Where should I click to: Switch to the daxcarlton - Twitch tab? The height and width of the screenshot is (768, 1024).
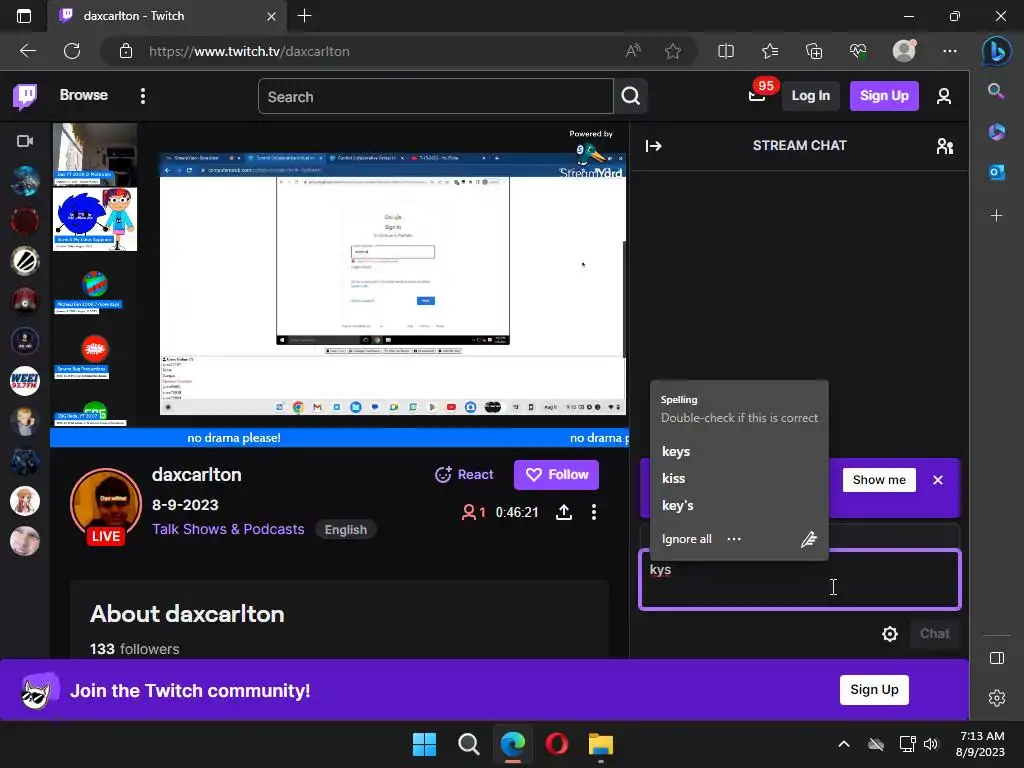point(168,16)
